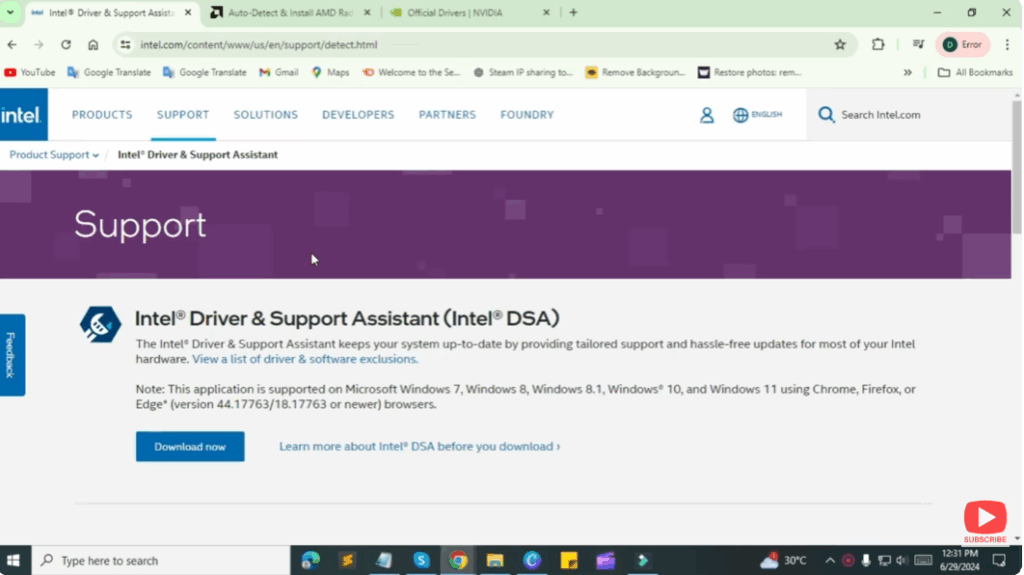
Task: Go to browser home page
Action: pos(93,45)
